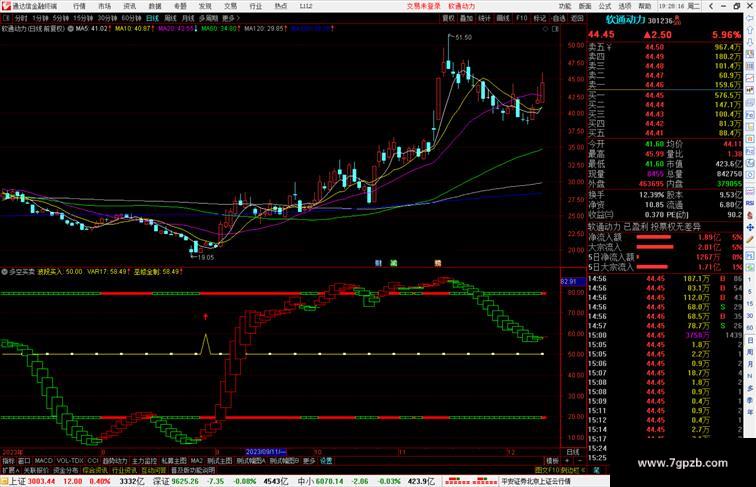Image resolution: width=756 pixels, height=487 pixels.
Task: Switch to 1分钟 chart period
Action: click(40, 18)
